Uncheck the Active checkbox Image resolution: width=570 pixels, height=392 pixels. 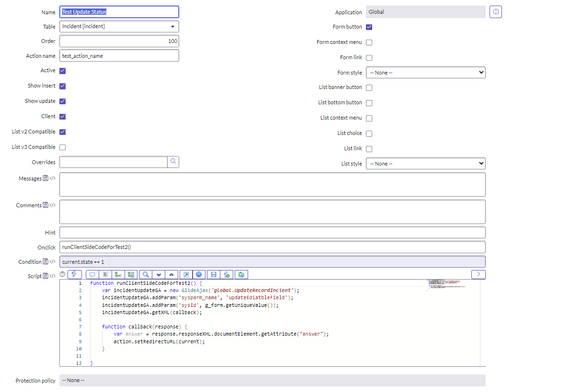pos(63,71)
